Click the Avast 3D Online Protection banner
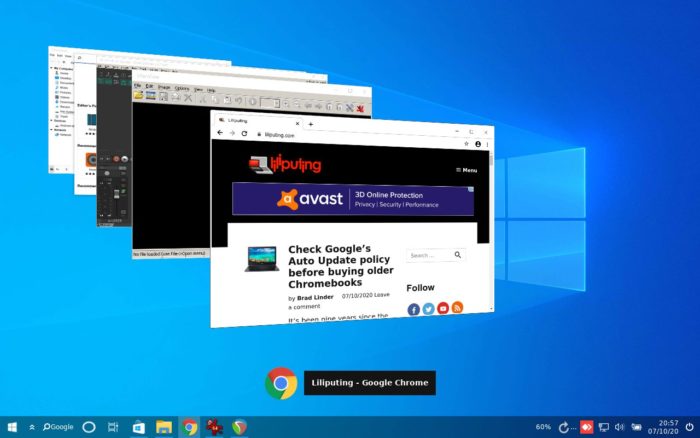700x438 pixels. tap(353, 199)
